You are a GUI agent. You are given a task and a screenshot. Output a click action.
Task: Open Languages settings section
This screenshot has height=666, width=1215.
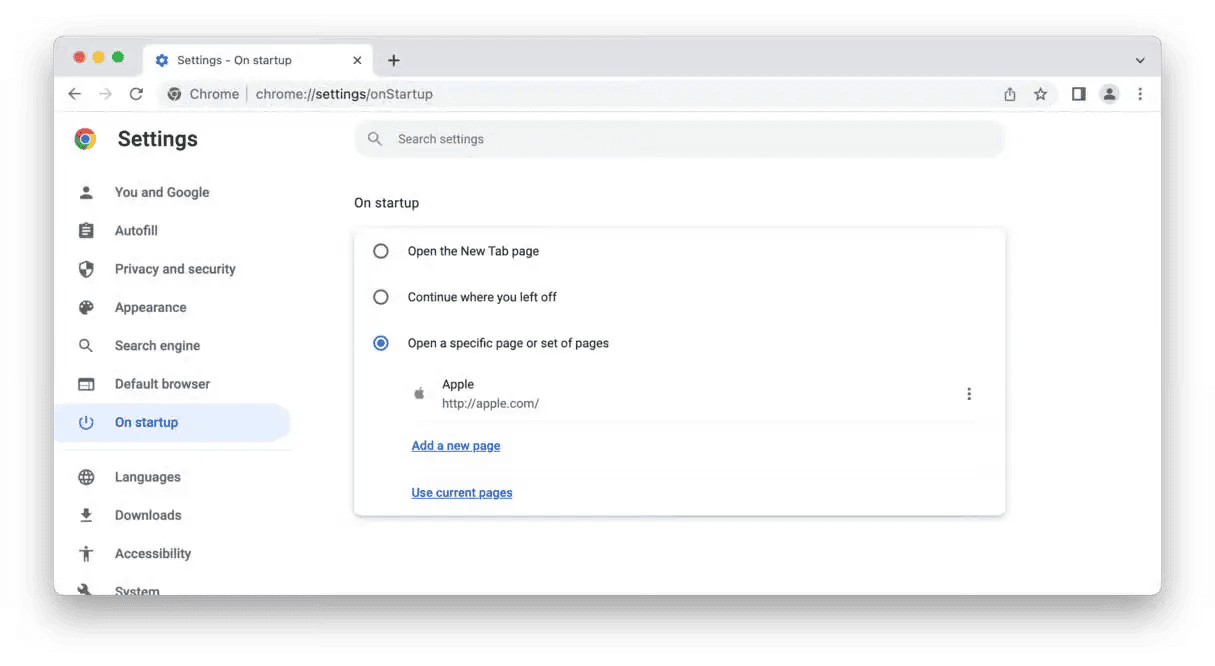click(x=148, y=477)
